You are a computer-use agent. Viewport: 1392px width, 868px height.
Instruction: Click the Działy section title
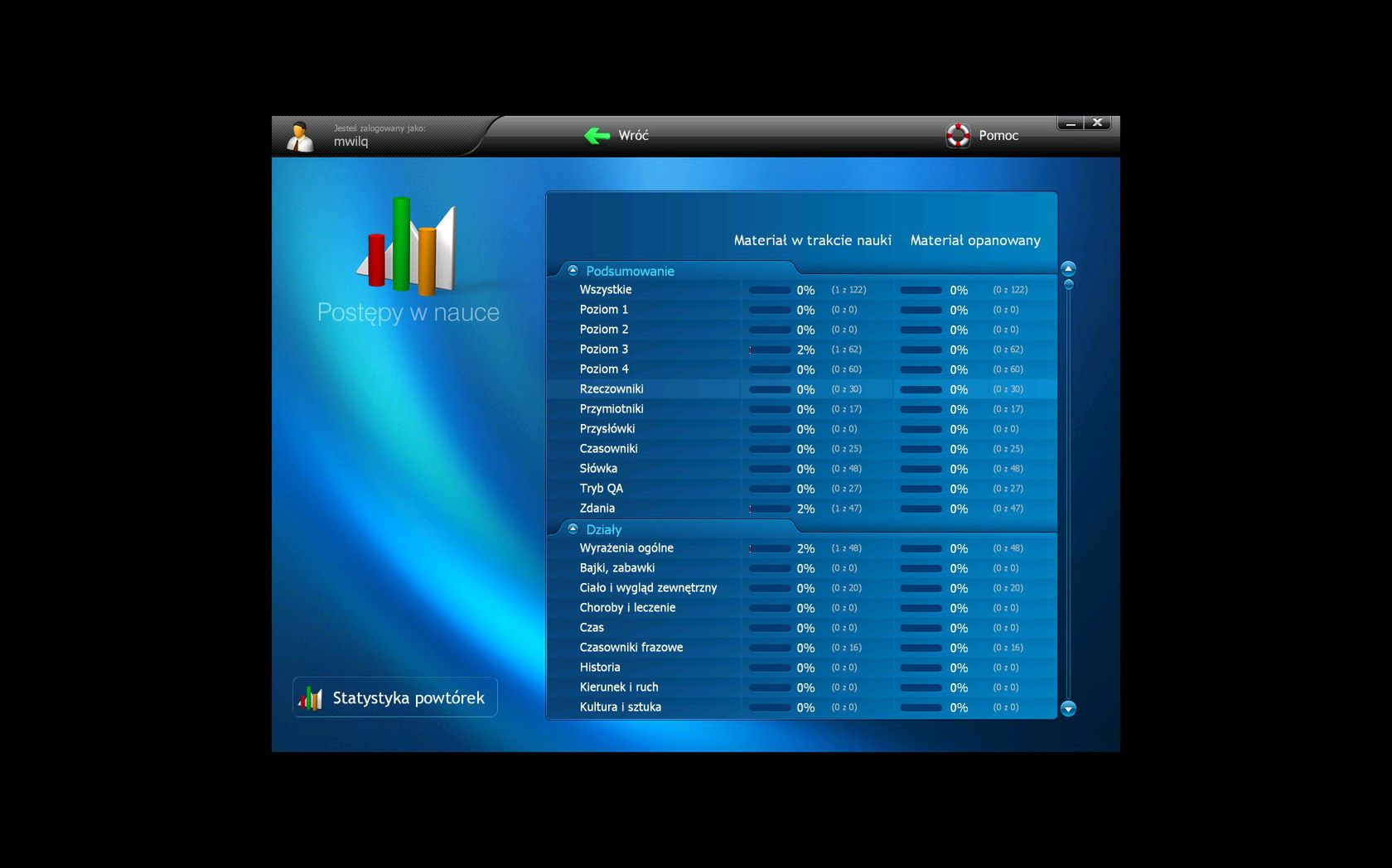(603, 529)
